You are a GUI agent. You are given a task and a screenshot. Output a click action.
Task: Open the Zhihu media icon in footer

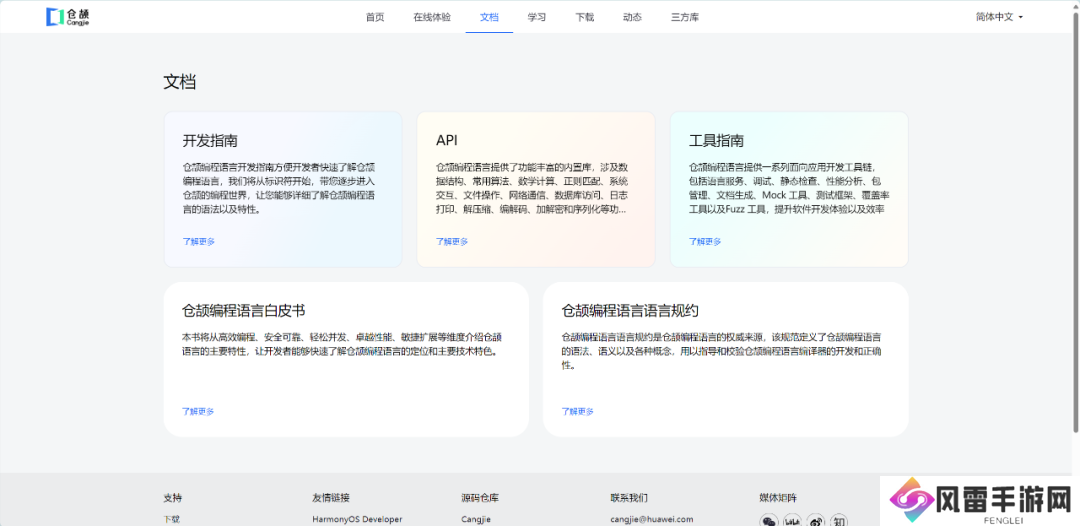[840, 521]
